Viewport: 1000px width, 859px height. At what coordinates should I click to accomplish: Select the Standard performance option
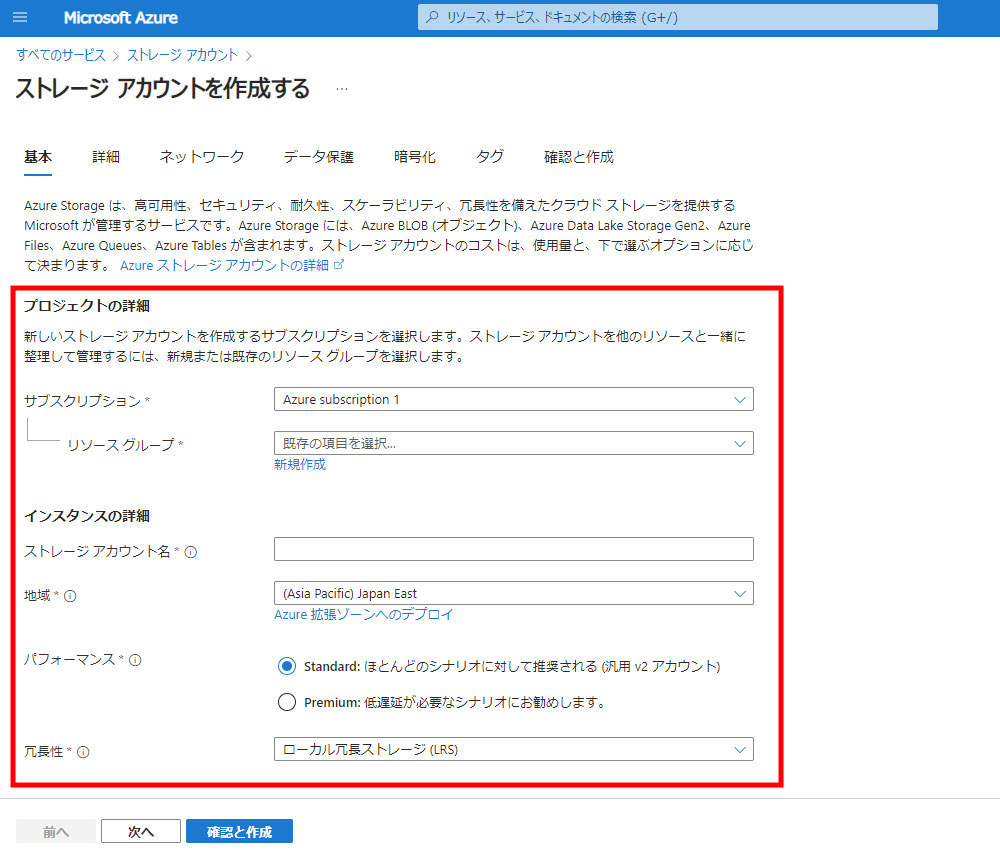pyautogui.click(x=287, y=666)
